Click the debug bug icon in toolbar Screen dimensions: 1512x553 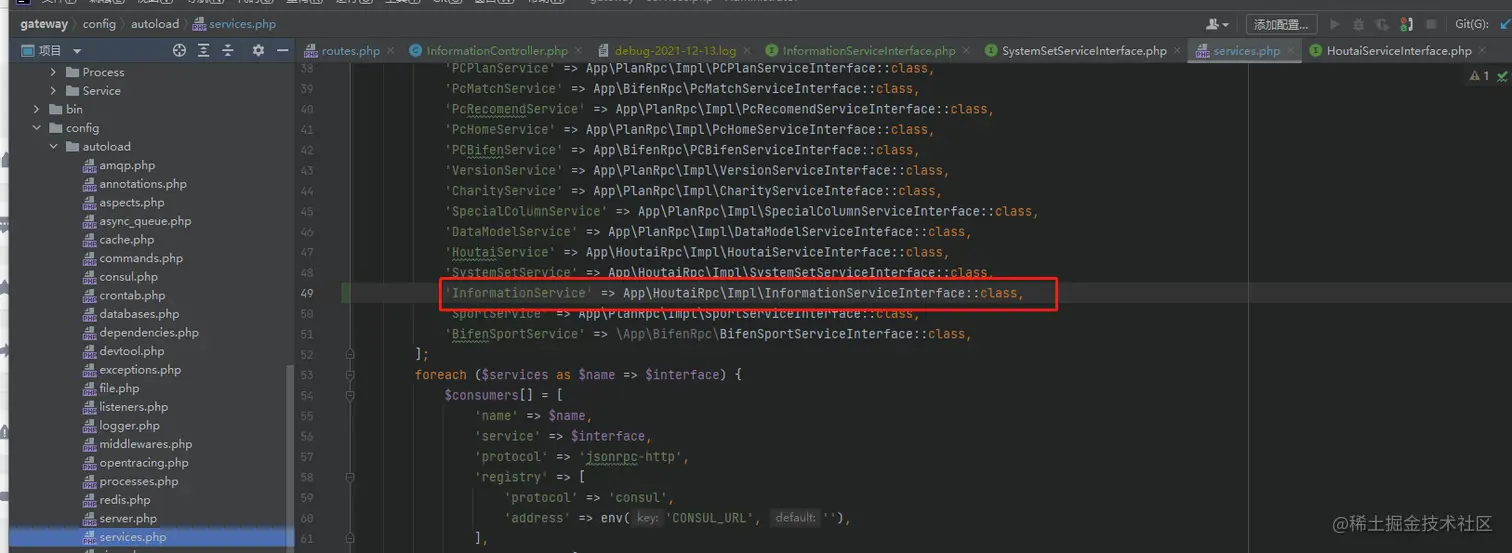1358,24
